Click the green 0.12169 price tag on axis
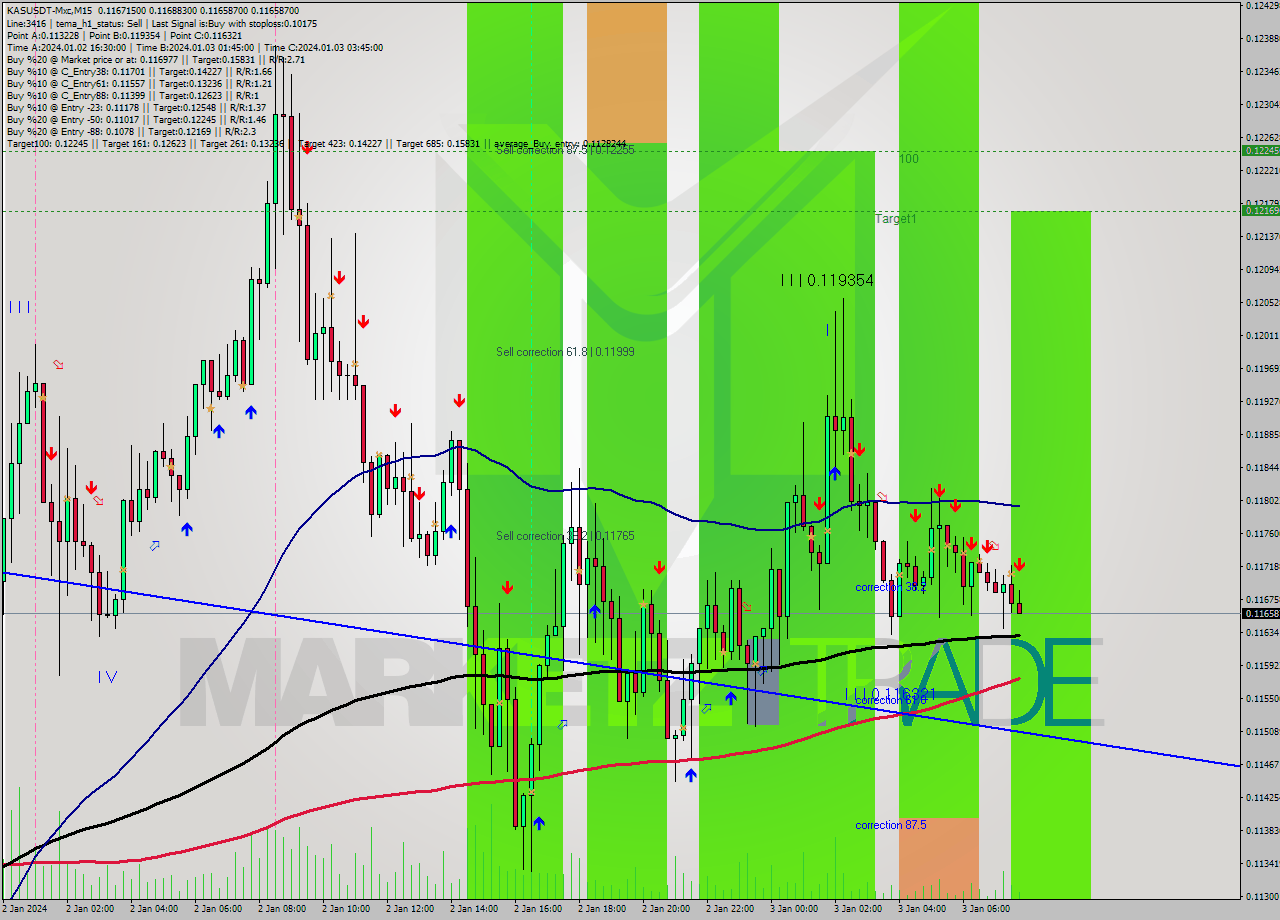This screenshot has width=1280, height=920. [x=1260, y=210]
